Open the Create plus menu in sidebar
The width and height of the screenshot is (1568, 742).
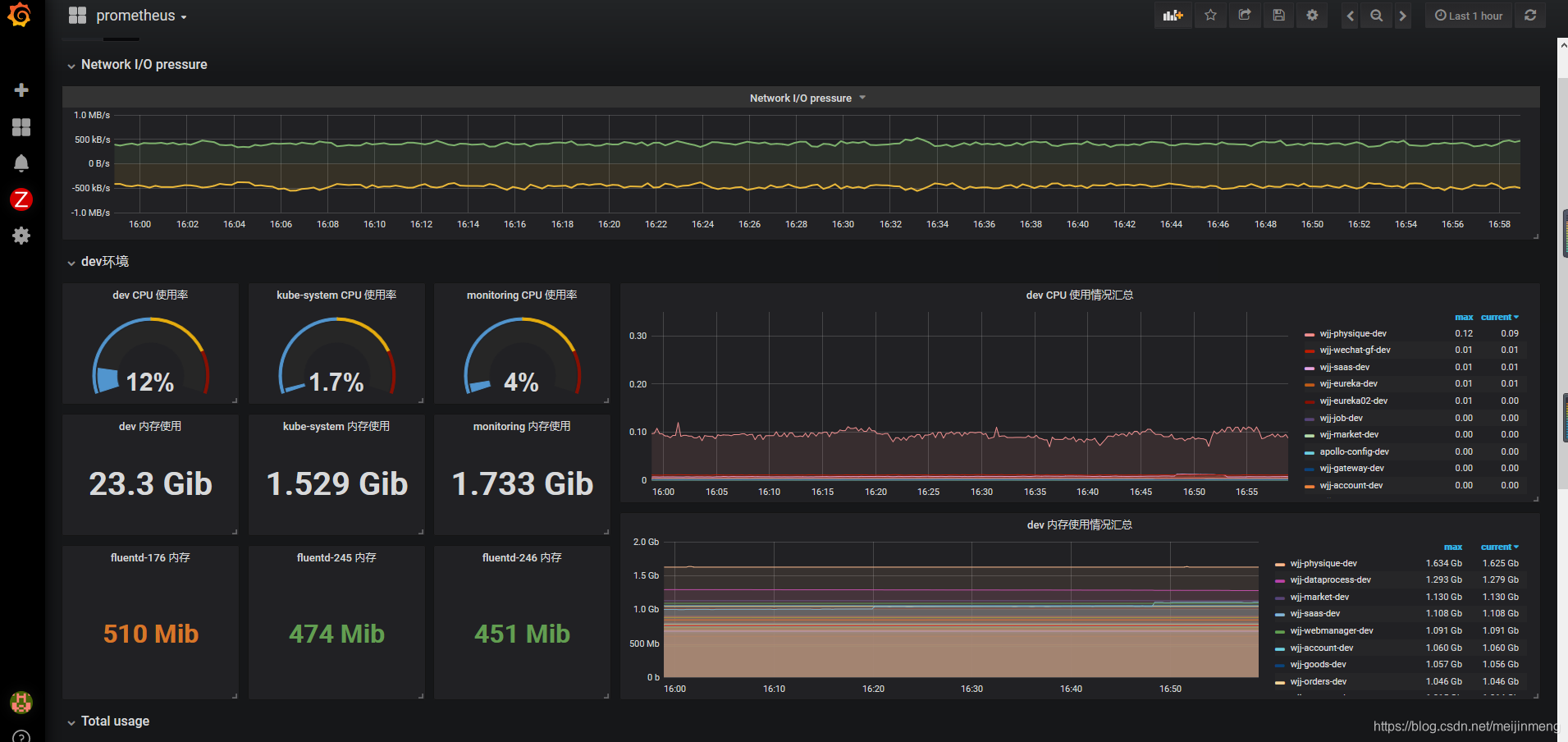click(21, 89)
